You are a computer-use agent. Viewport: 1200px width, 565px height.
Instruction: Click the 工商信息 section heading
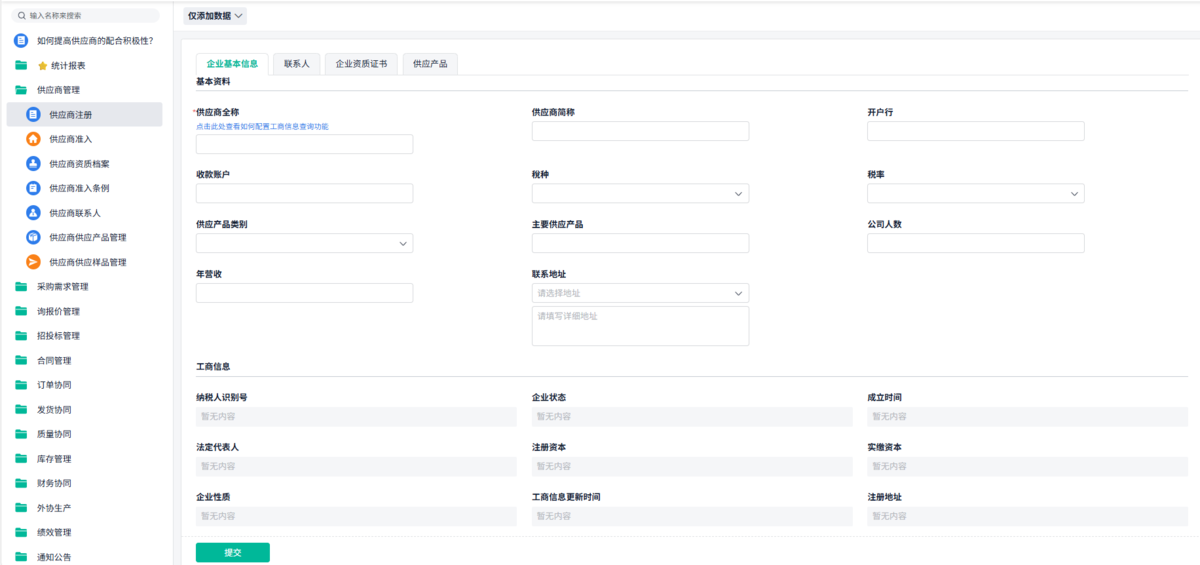(x=212, y=366)
